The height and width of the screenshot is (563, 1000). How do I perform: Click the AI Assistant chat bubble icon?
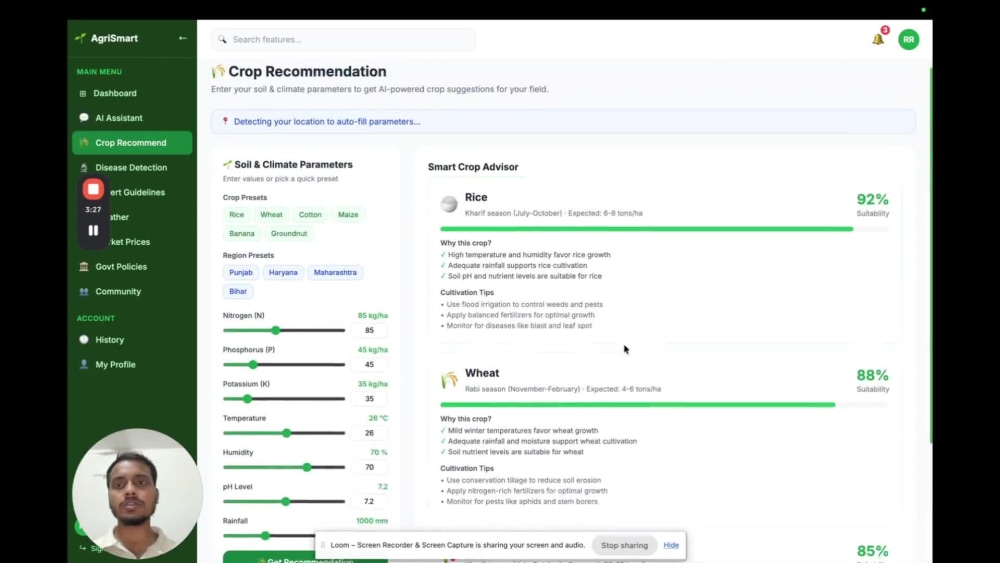click(x=84, y=117)
